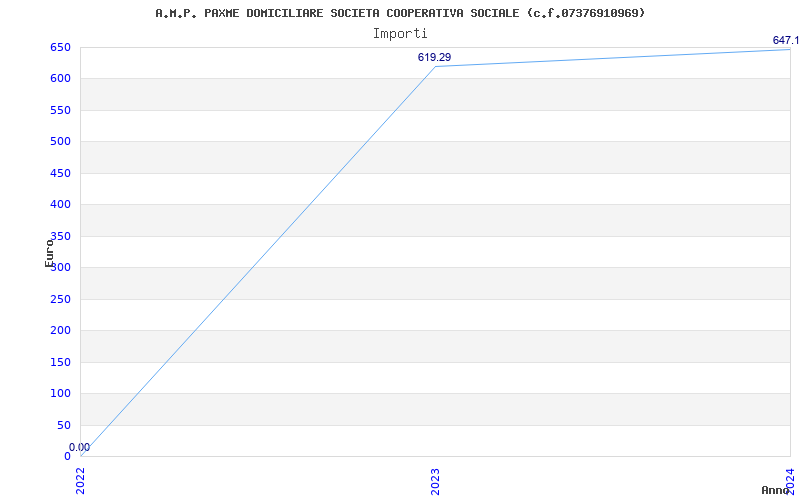Image resolution: width=800 pixels, height=500 pixels.
Task: Click the 600 y-axis tick label
Action: click(x=60, y=79)
